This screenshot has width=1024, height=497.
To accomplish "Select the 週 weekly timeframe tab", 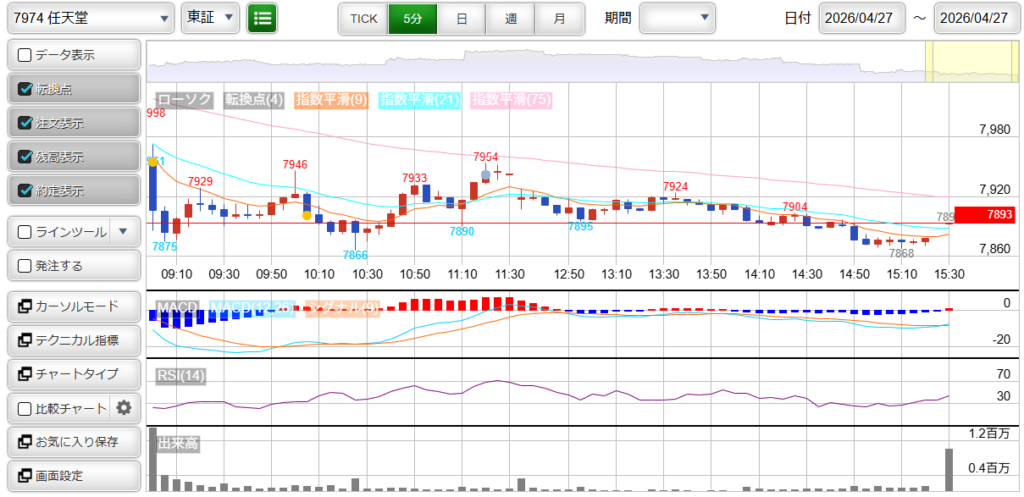I will [x=511, y=18].
